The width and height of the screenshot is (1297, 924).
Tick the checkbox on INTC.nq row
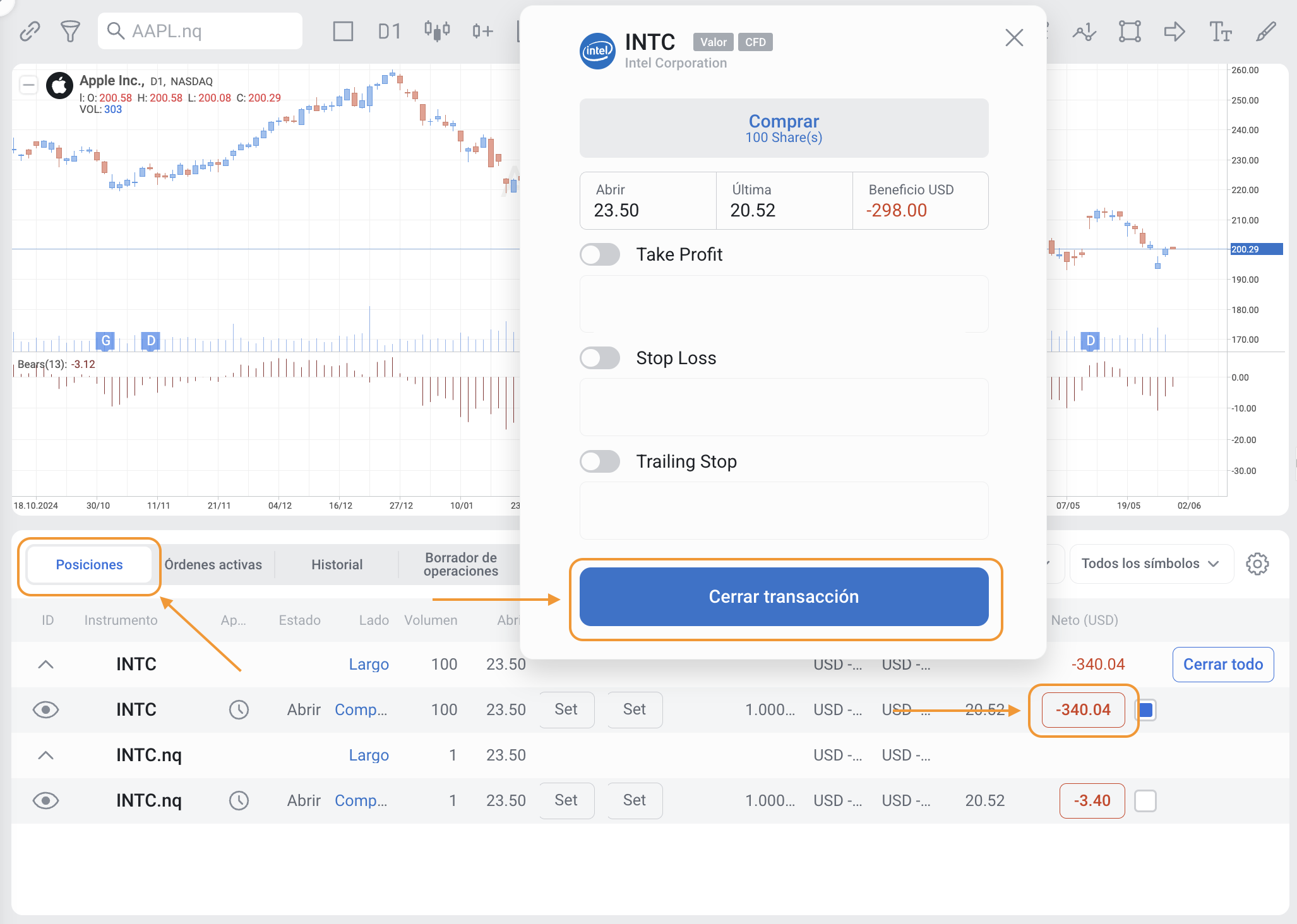point(1145,800)
